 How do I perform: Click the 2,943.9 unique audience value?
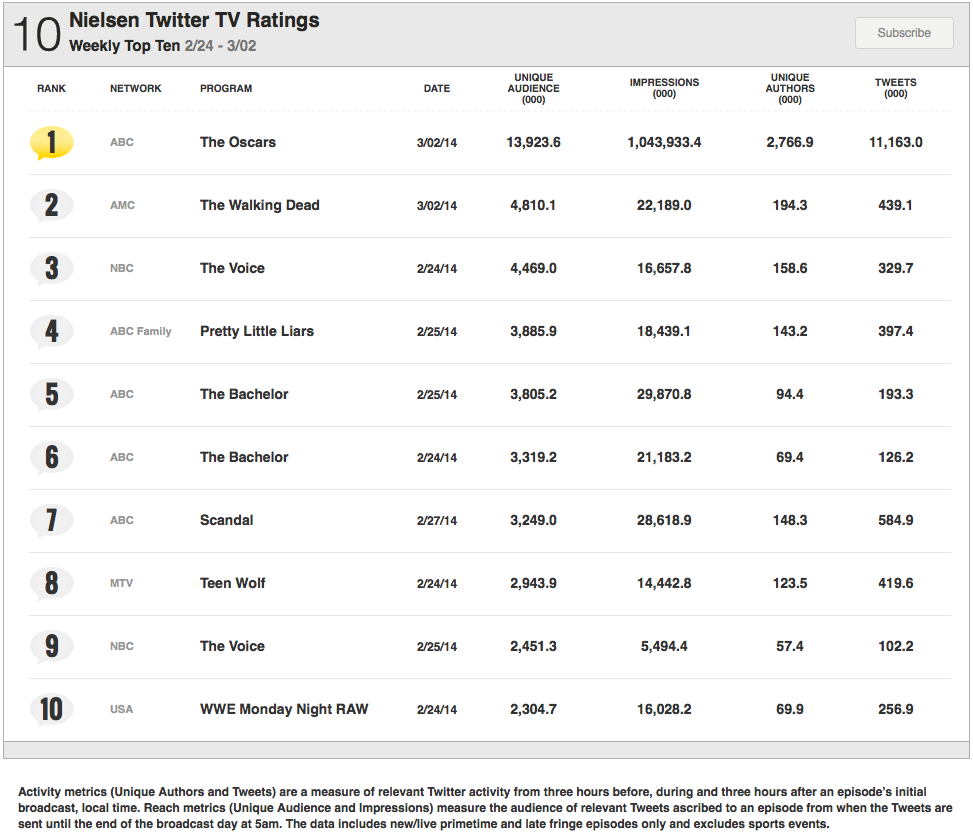coord(534,583)
